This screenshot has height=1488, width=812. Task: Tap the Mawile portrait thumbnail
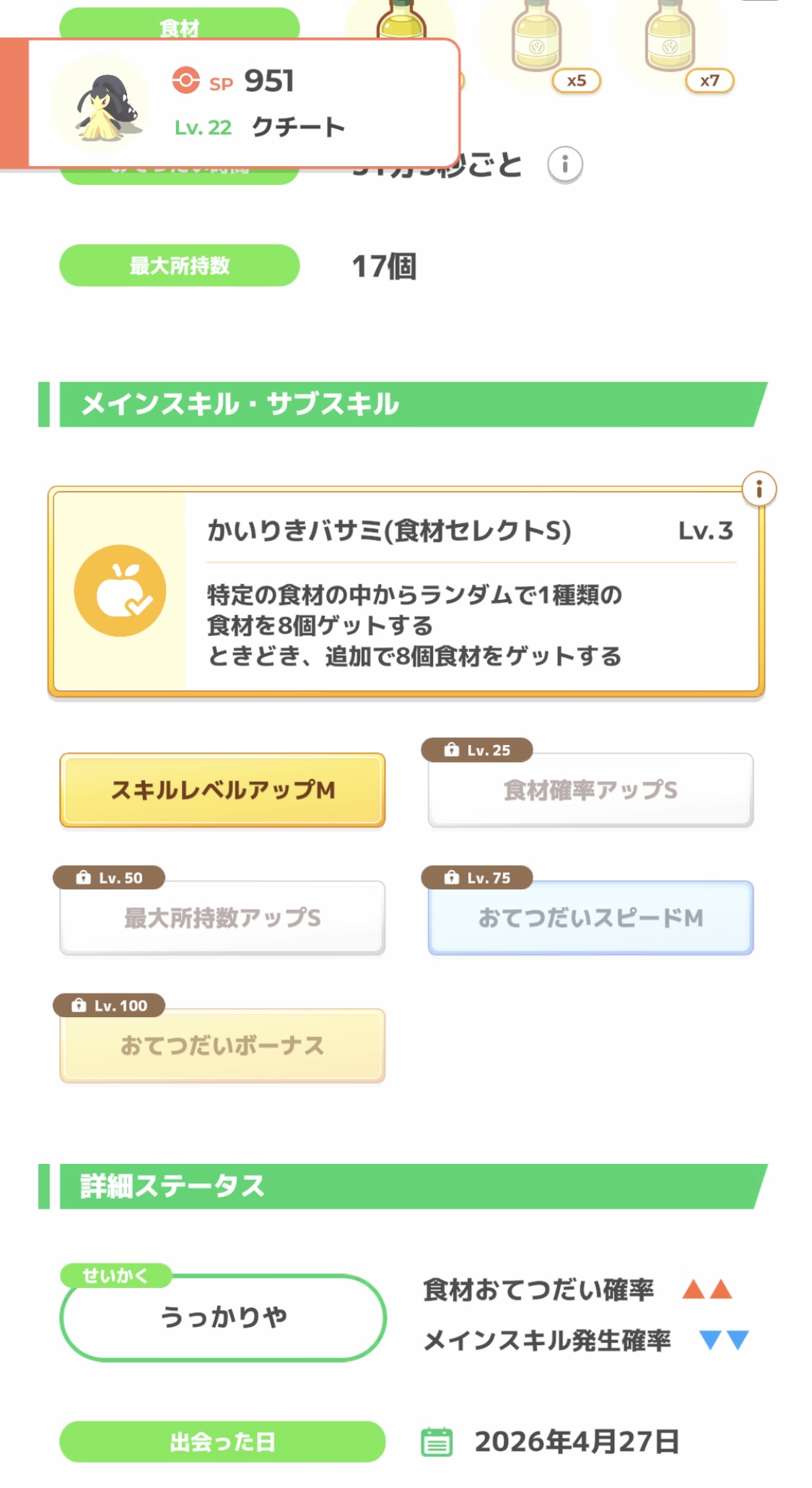pyautogui.click(x=102, y=104)
